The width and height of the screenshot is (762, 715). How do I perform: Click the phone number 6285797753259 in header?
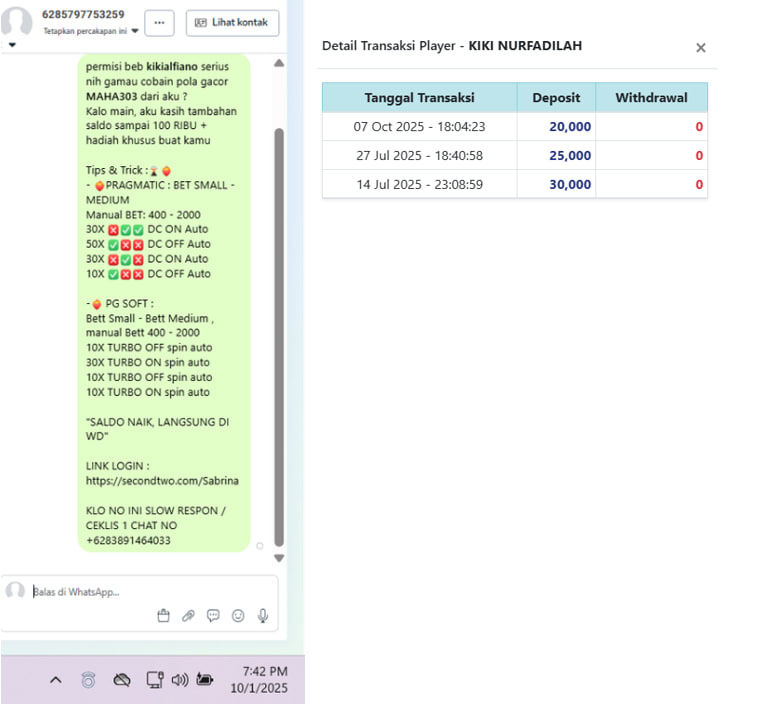(83, 15)
